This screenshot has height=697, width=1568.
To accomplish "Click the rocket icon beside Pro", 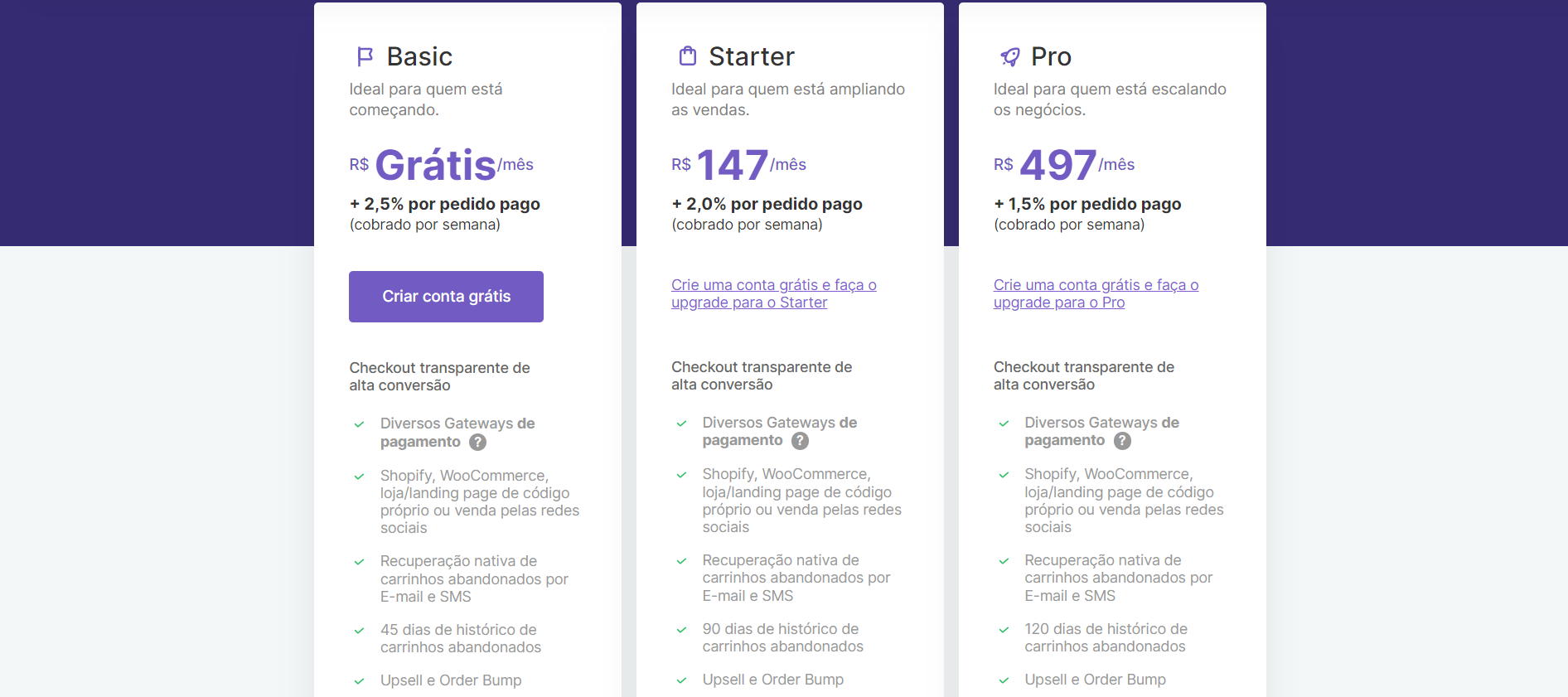I will point(1009,56).
